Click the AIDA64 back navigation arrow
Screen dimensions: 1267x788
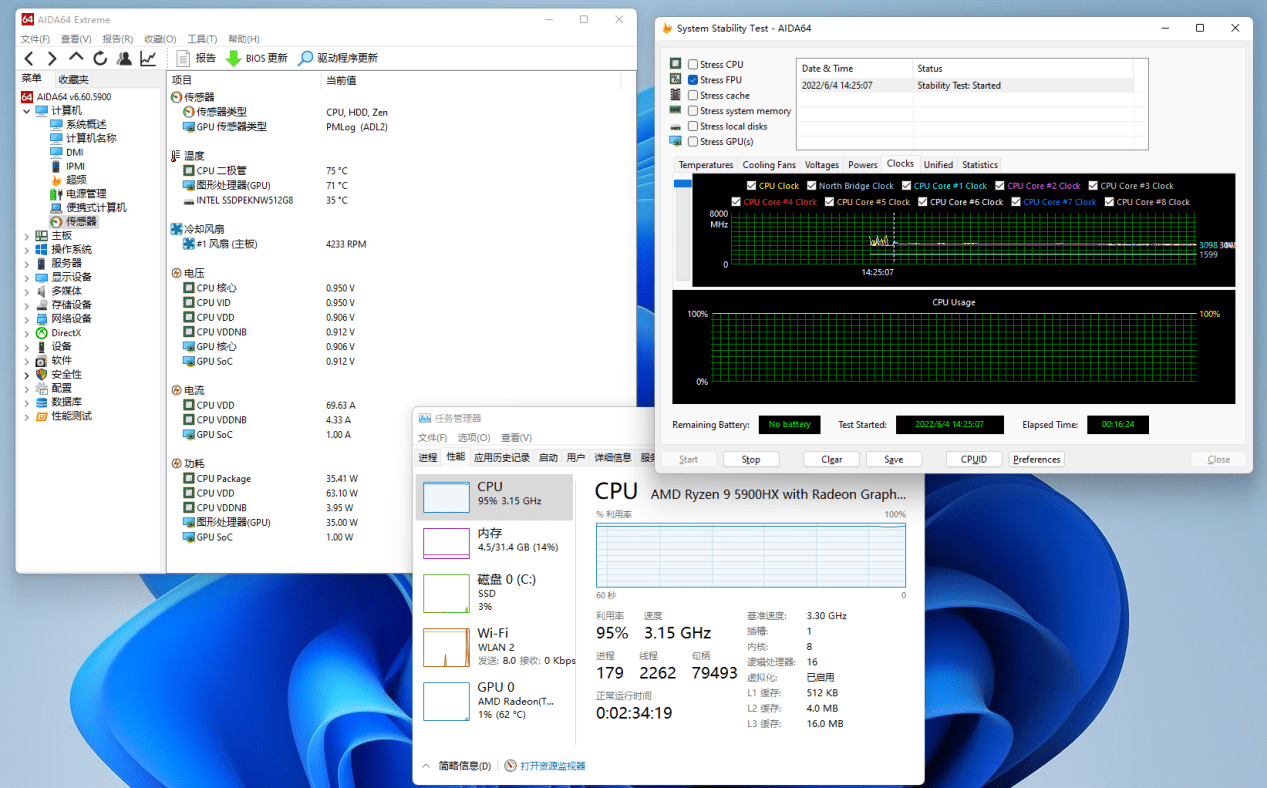click(x=29, y=58)
